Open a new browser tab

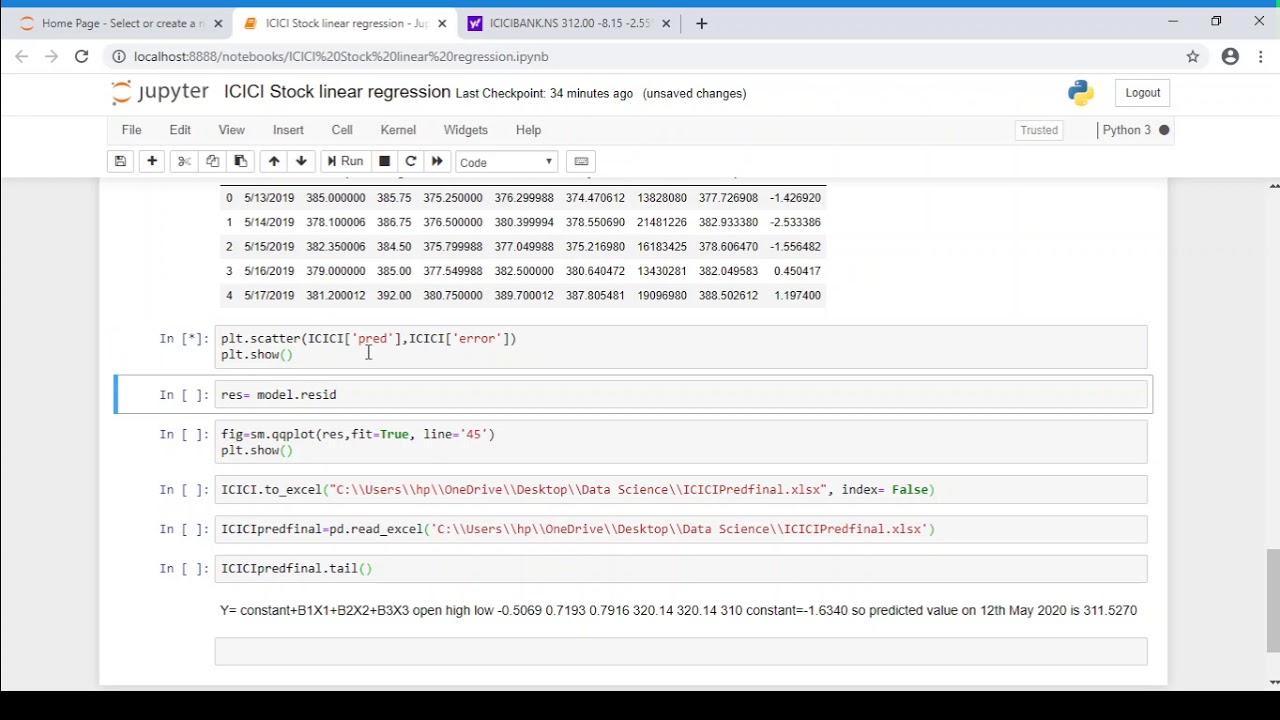(701, 23)
